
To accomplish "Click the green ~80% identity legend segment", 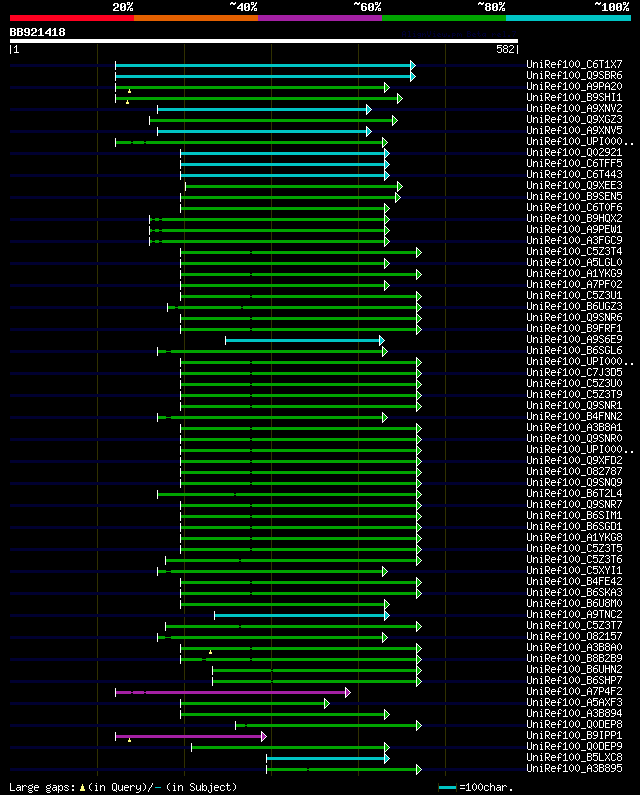I will click(x=444, y=18).
